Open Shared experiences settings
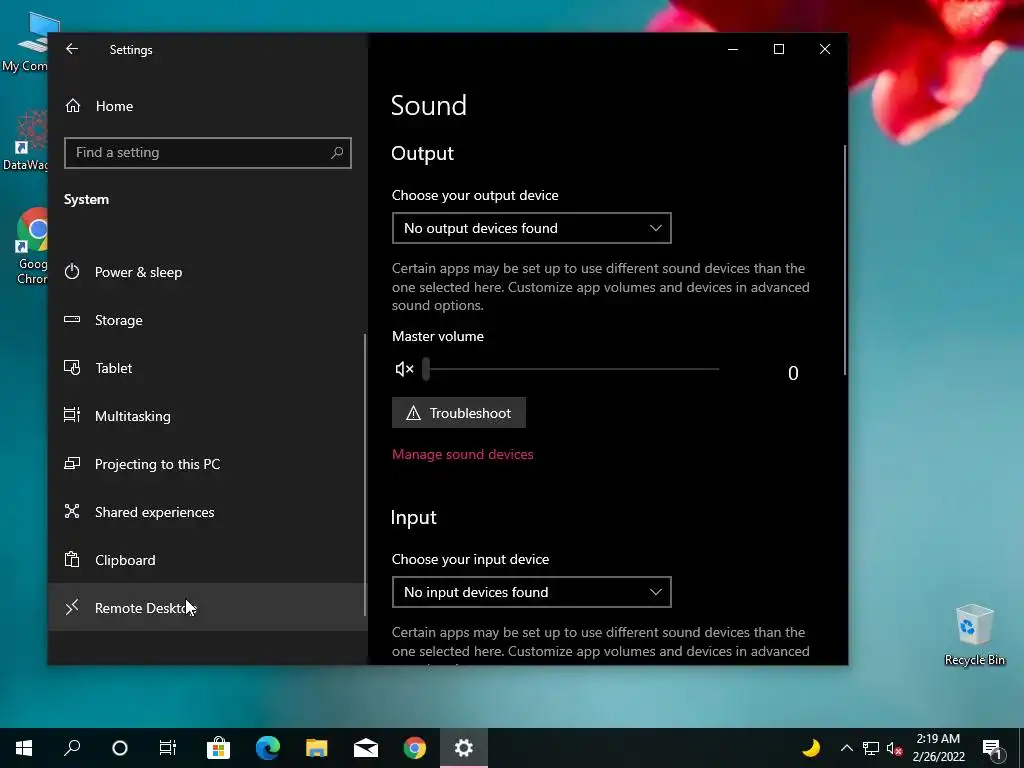 point(208,512)
